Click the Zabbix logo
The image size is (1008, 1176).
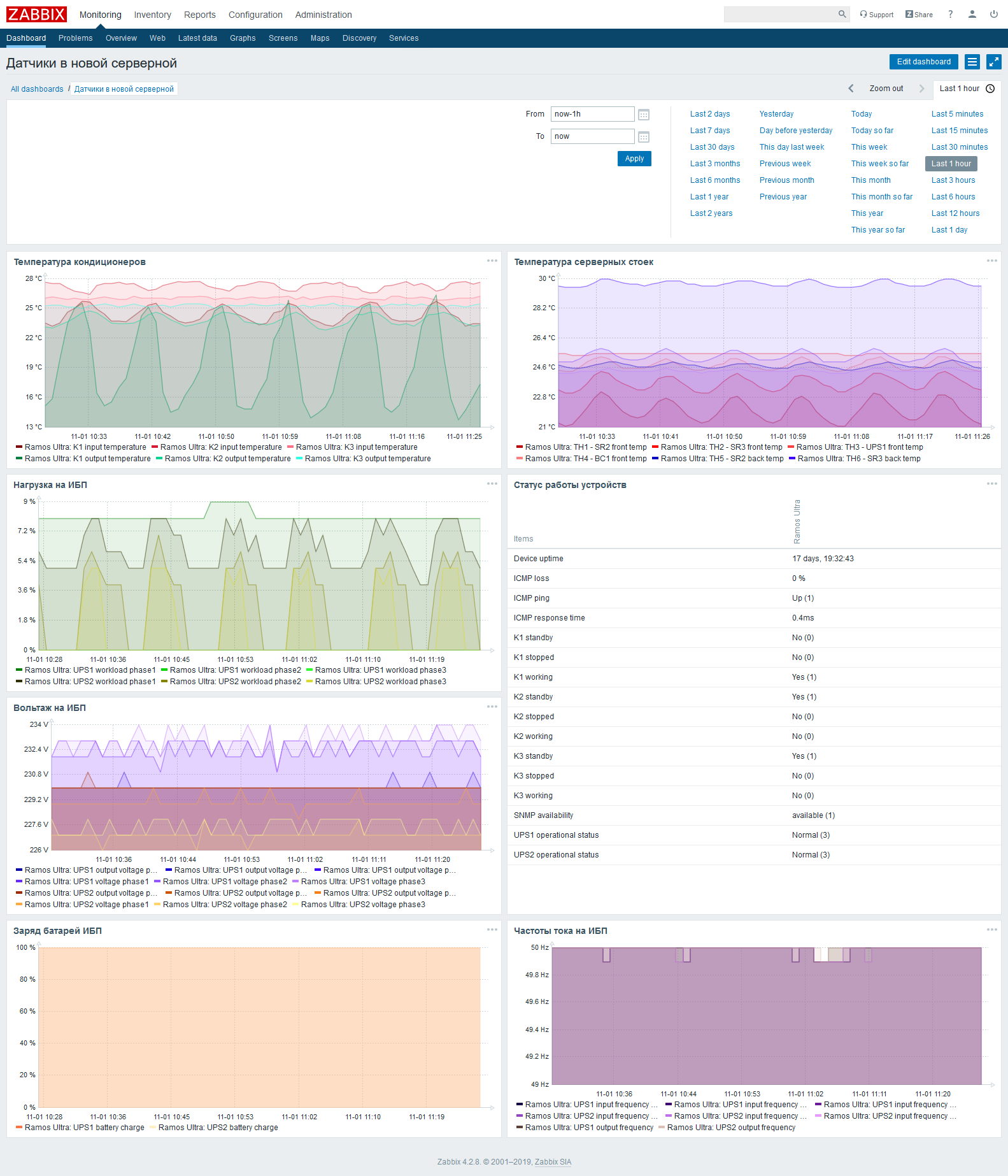(36, 14)
